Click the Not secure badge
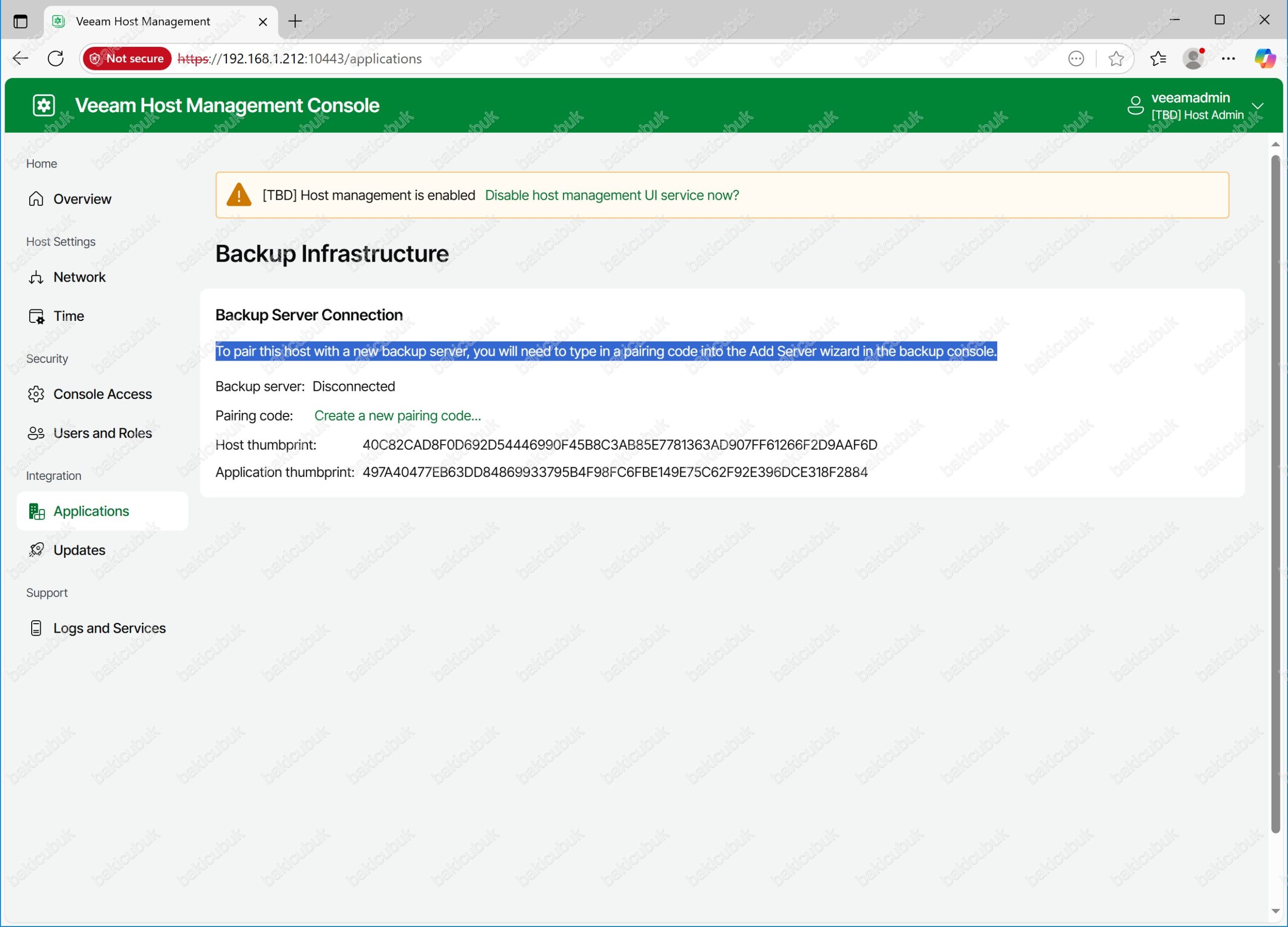Screen dimensions: 1288x927 127,58
